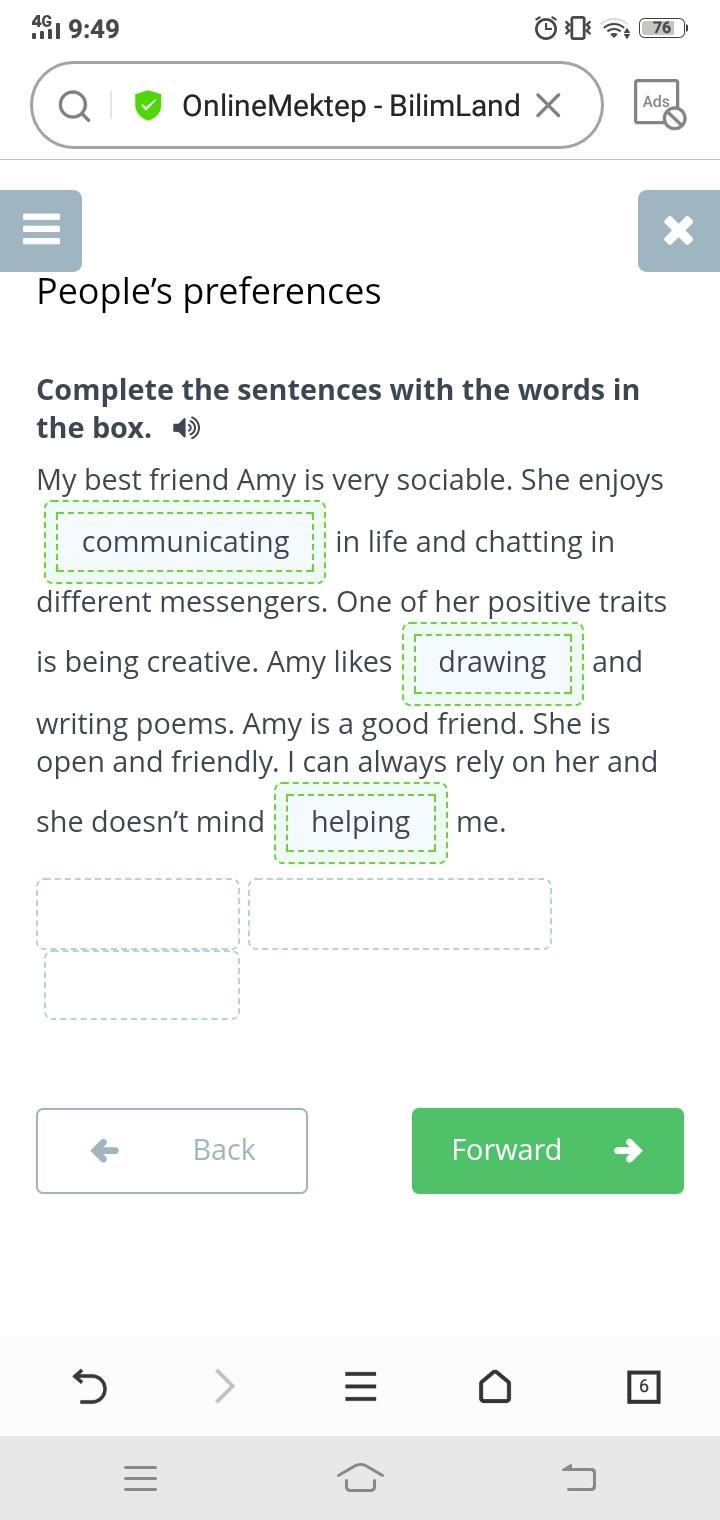Click the Forward button
This screenshot has width=720, height=1520.
(x=547, y=1150)
